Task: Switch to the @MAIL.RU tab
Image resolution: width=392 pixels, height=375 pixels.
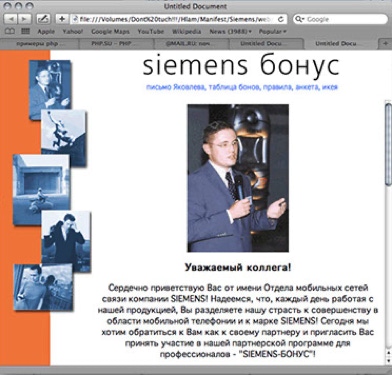Action: (191, 43)
